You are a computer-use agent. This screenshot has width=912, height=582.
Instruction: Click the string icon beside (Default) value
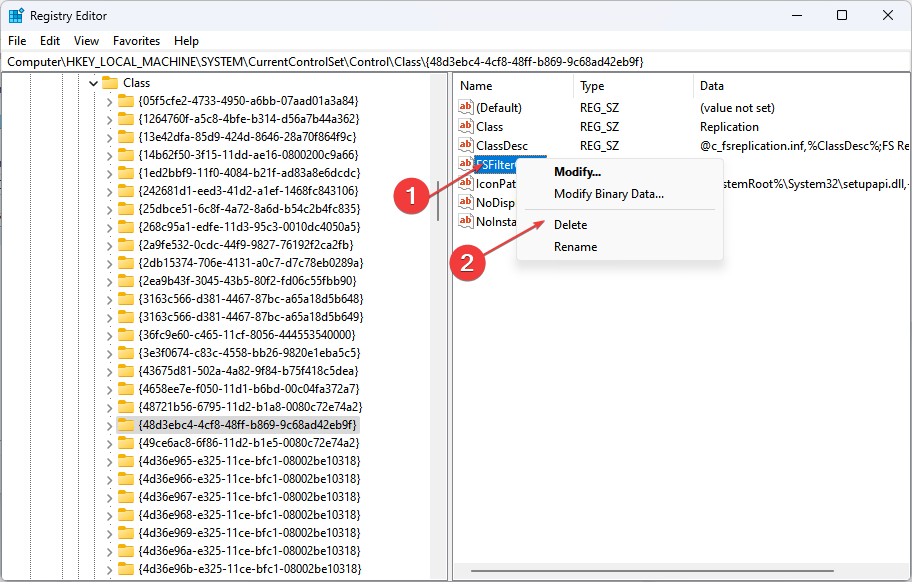pos(465,108)
